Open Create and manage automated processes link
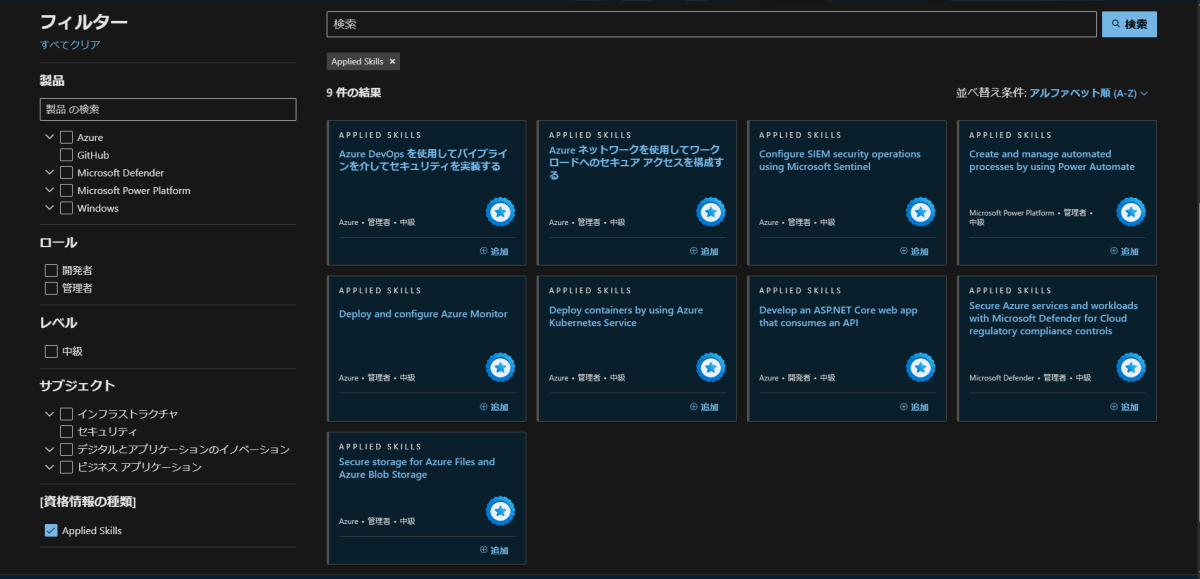The height and width of the screenshot is (579, 1200). click(x=1052, y=160)
